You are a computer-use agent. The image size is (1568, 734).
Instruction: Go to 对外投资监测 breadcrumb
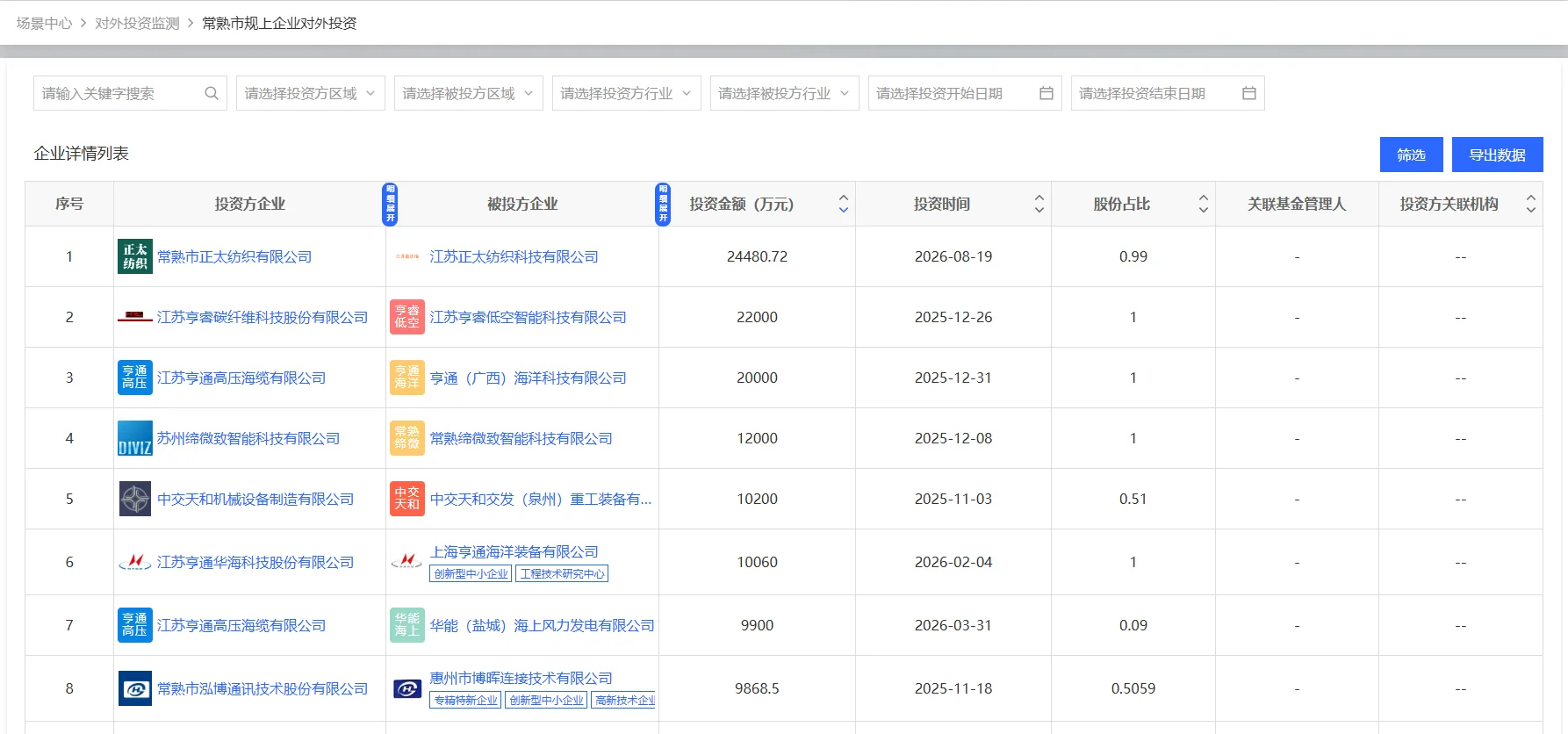click(137, 24)
